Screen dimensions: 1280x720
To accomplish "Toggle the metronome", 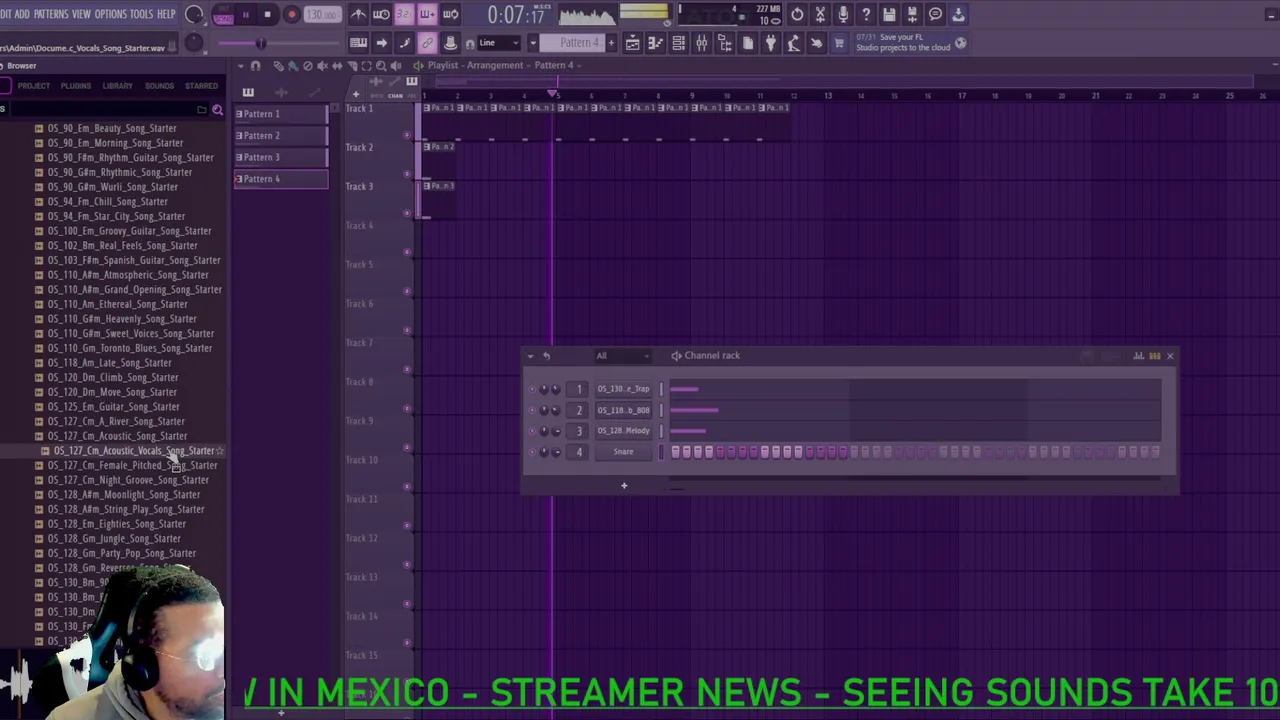I will click(358, 15).
